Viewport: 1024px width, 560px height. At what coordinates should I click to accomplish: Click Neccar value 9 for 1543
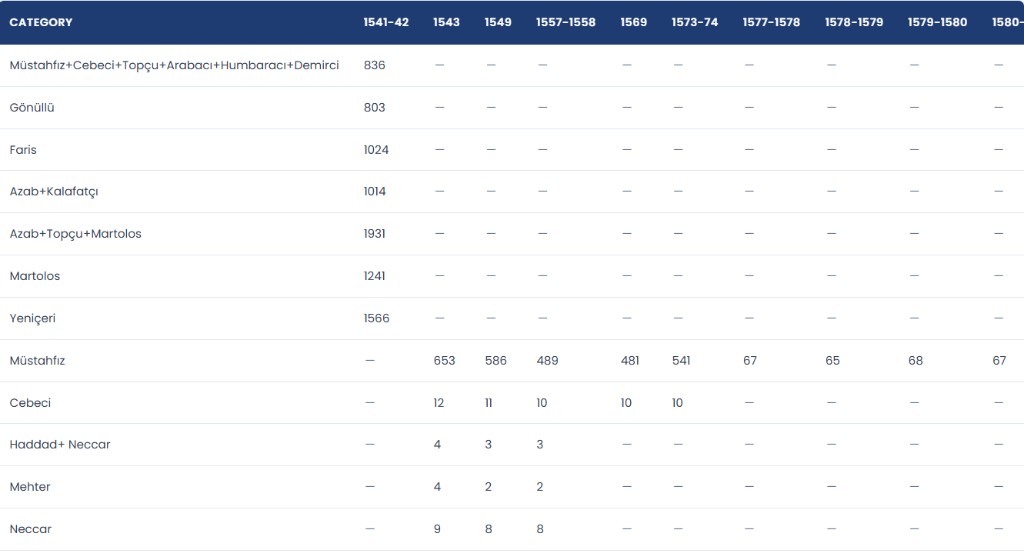tap(437, 529)
